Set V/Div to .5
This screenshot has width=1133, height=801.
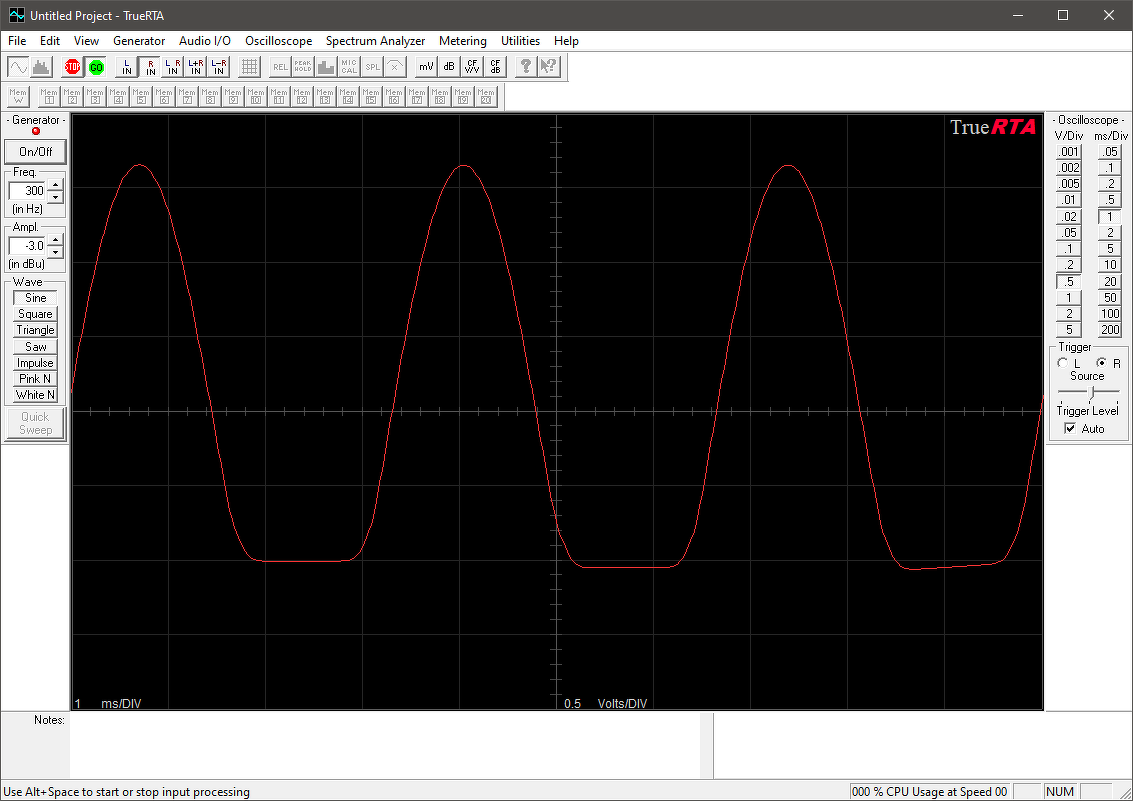coord(1069,282)
